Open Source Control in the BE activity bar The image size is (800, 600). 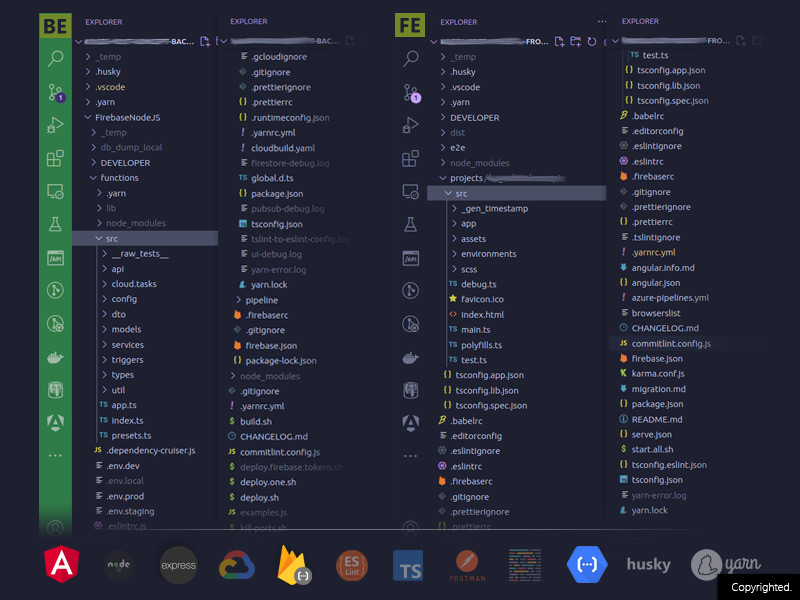56,93
